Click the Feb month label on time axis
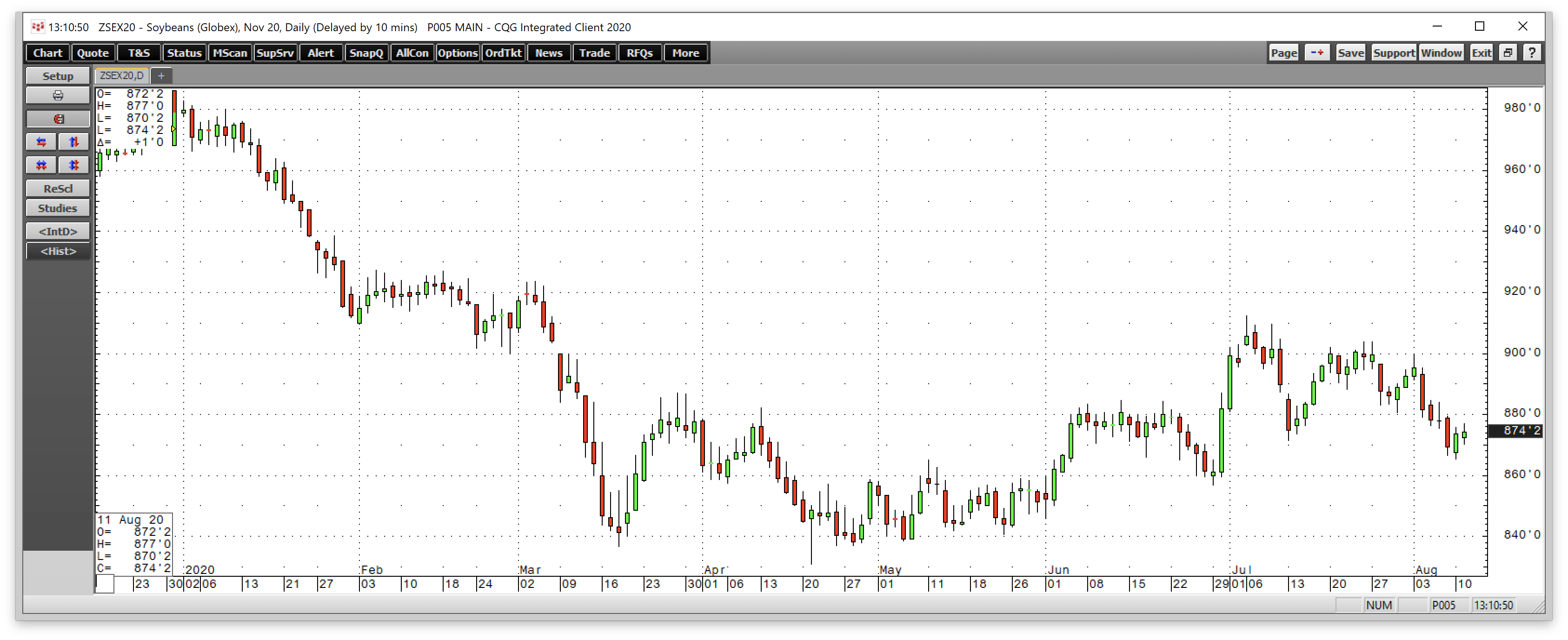Image resolution: width=1568 pixels, height=640 pixels. pyautogui.click(x=371, y=570)
